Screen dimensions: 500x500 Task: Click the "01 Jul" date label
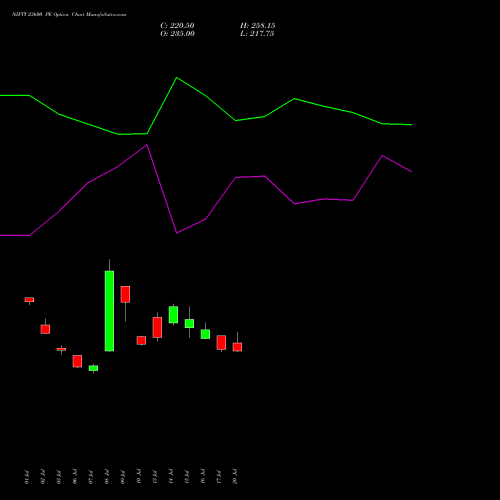(27, 477)
